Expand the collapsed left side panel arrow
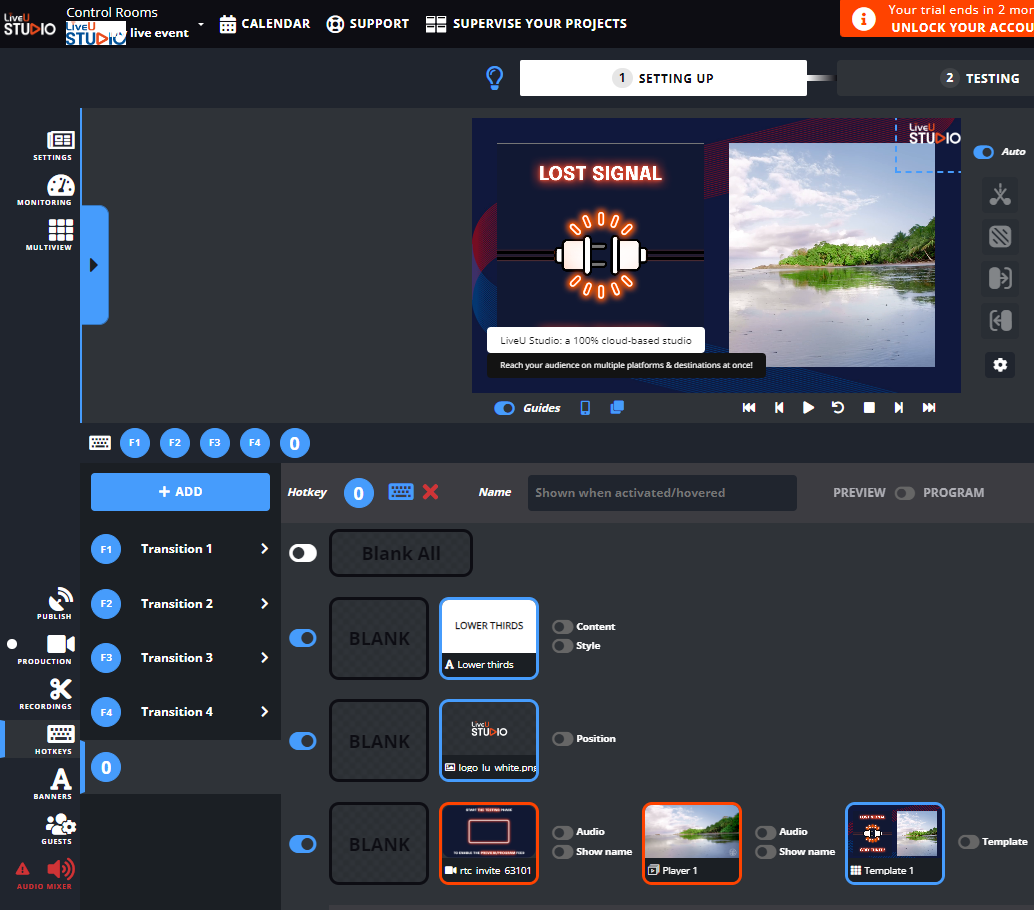1034x910 pixels. [x=94, y=265]
